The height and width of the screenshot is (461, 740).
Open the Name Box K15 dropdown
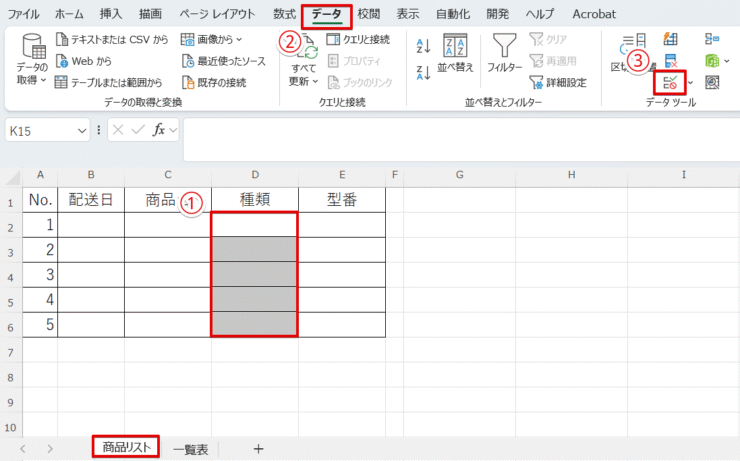[82, 131]
